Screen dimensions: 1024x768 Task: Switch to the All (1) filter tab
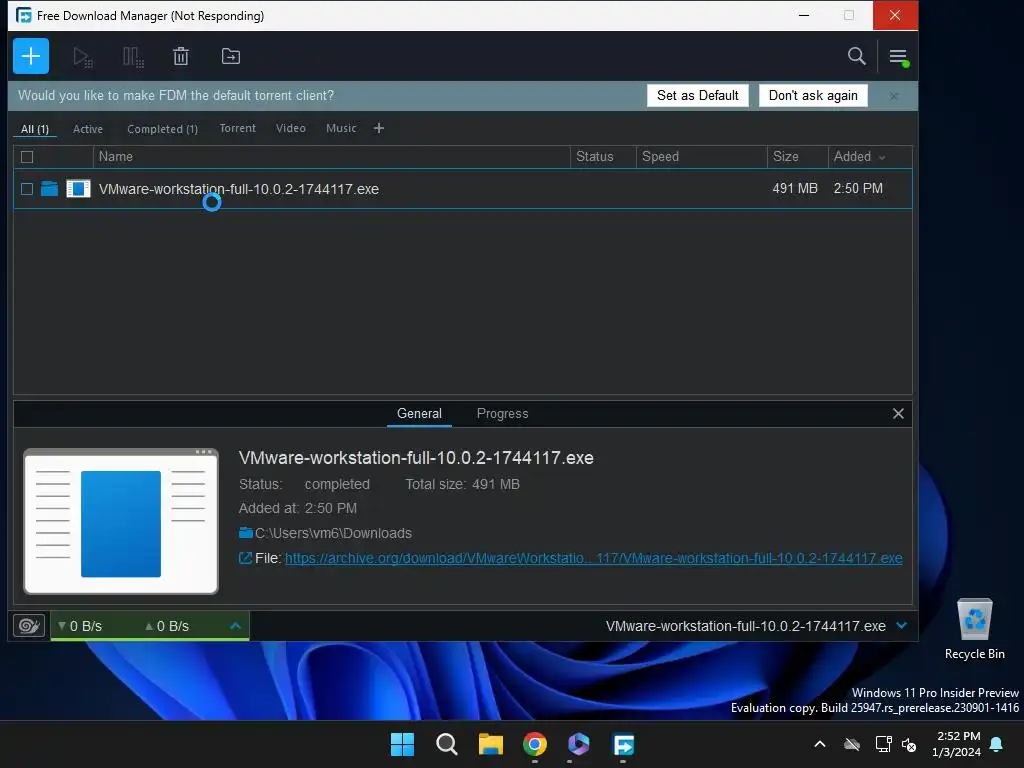[35, 129]
